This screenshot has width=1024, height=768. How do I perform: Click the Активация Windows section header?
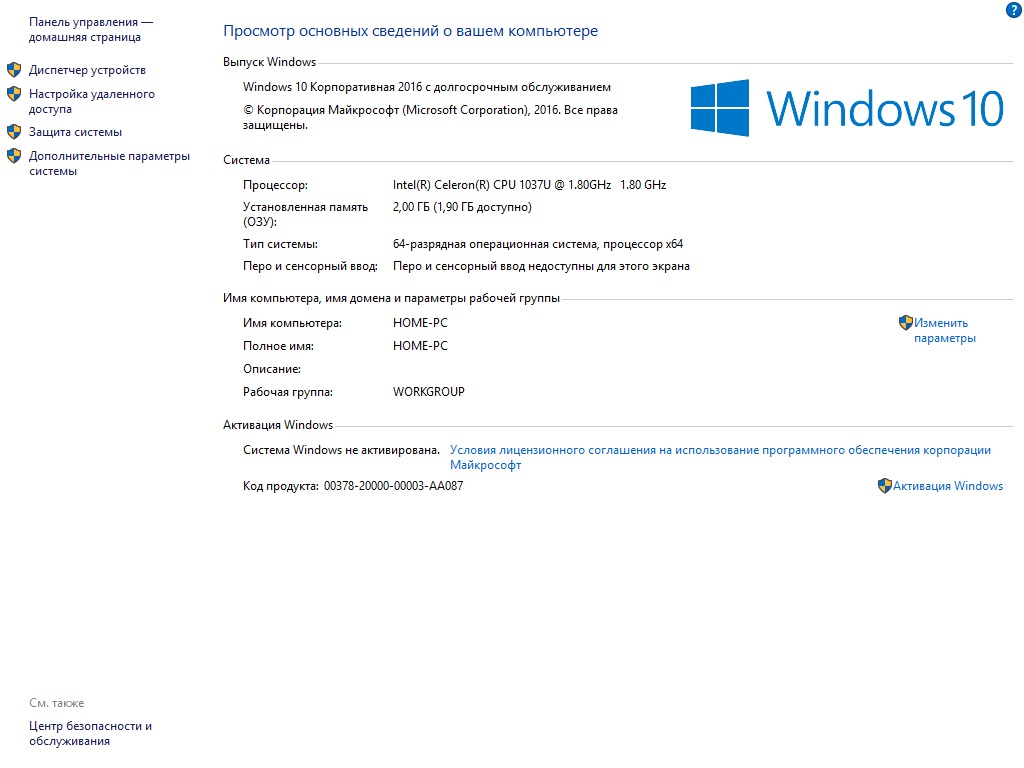pos(278,425)
